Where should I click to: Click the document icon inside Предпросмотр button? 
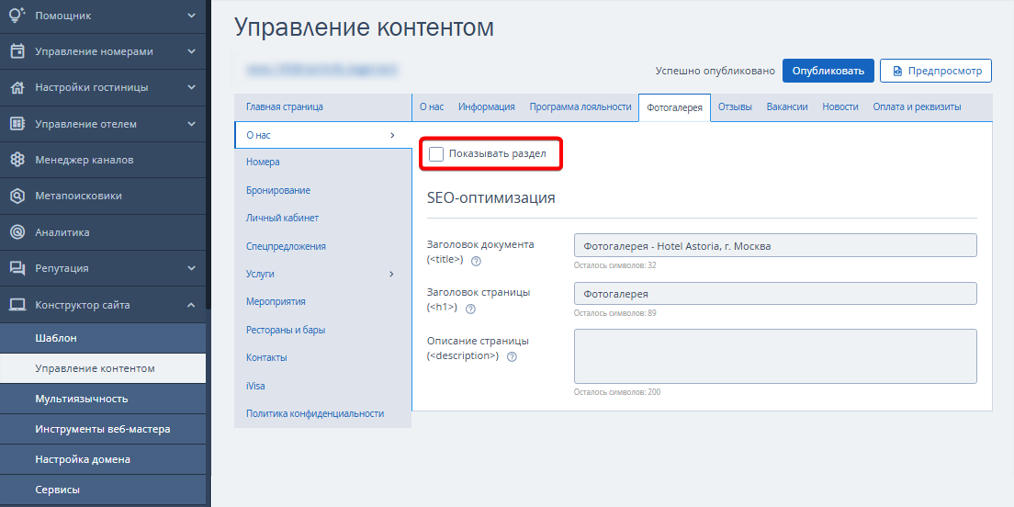[x=898, y=71]
